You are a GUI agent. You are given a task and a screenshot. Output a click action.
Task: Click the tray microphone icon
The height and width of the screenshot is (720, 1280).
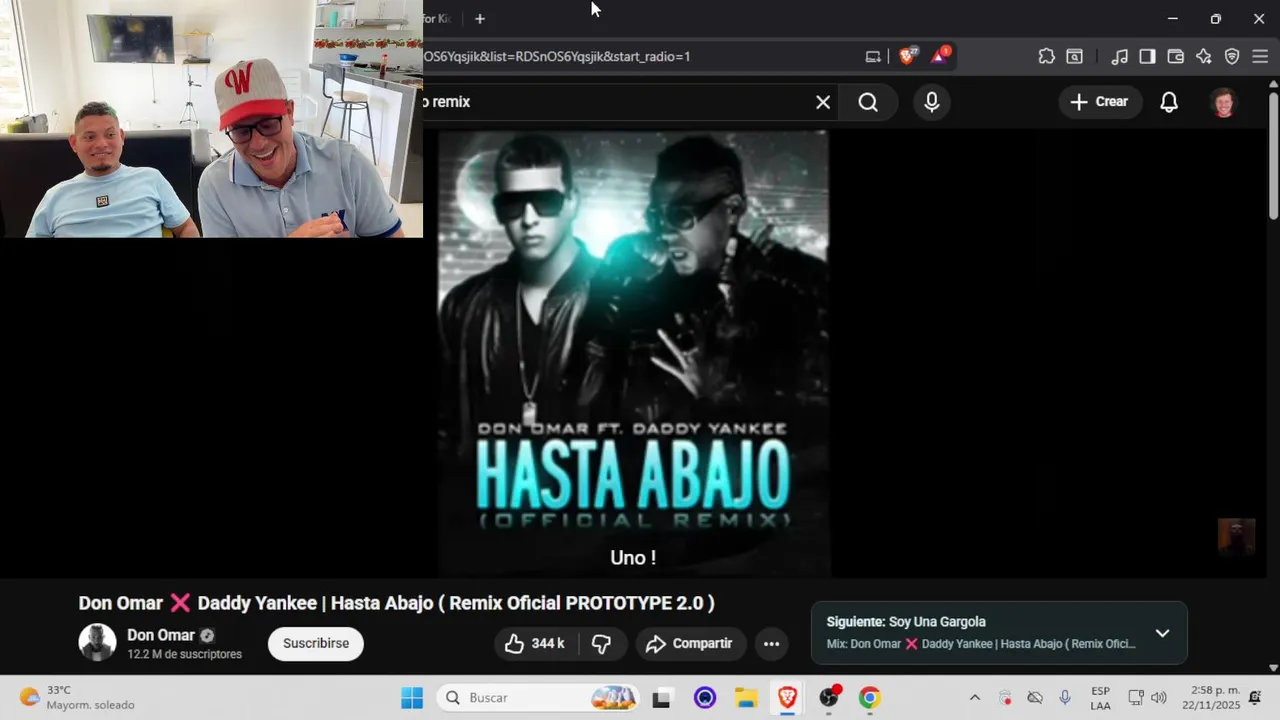(x=1065, y=698)
